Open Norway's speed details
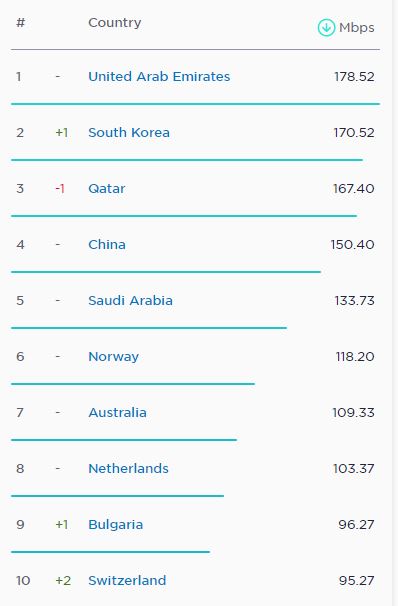398x606 pixels. 114,357
